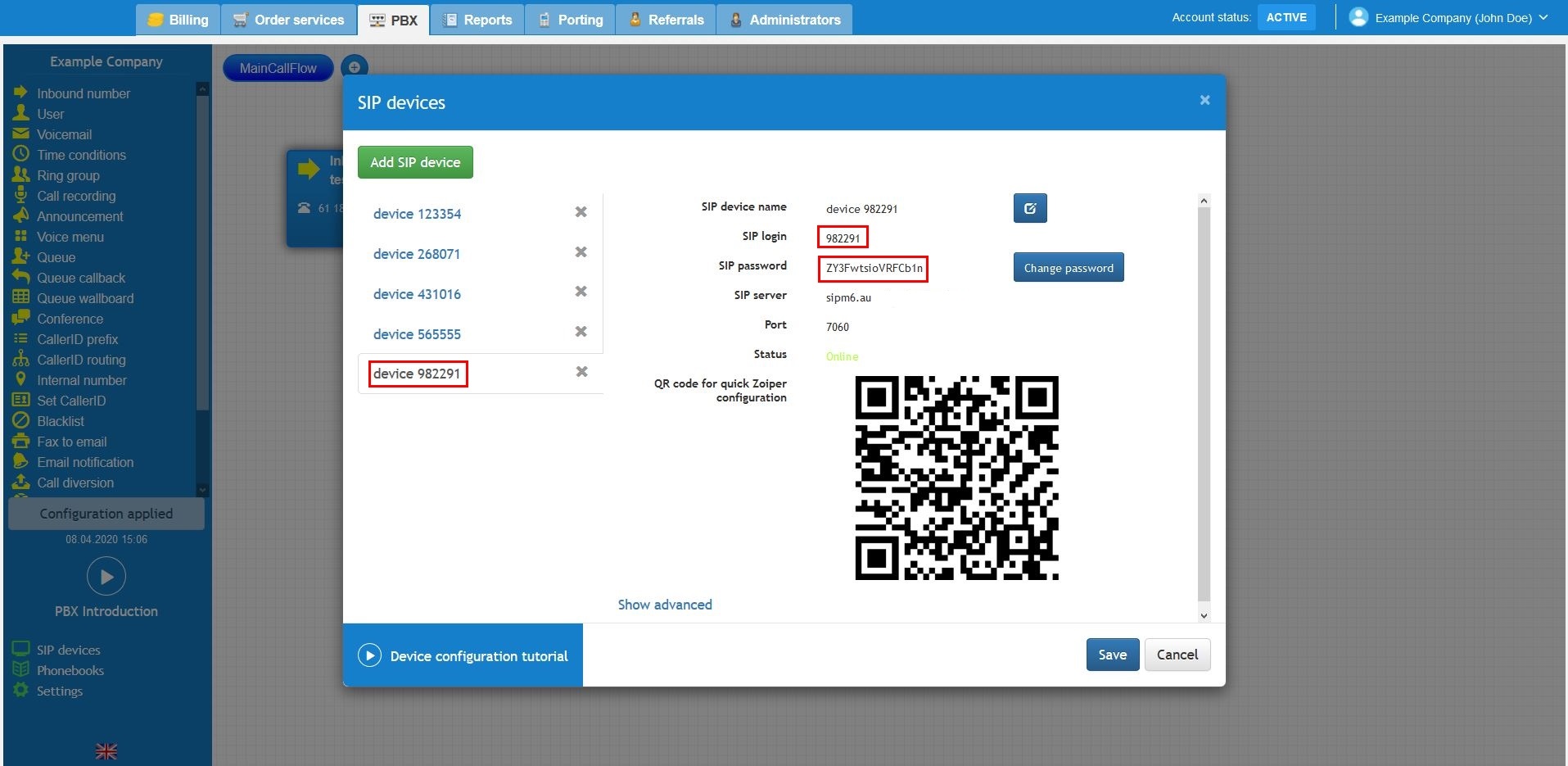The image size is (1568, 766).
Task: Open the Porting tab
Action: pos(569,19)
